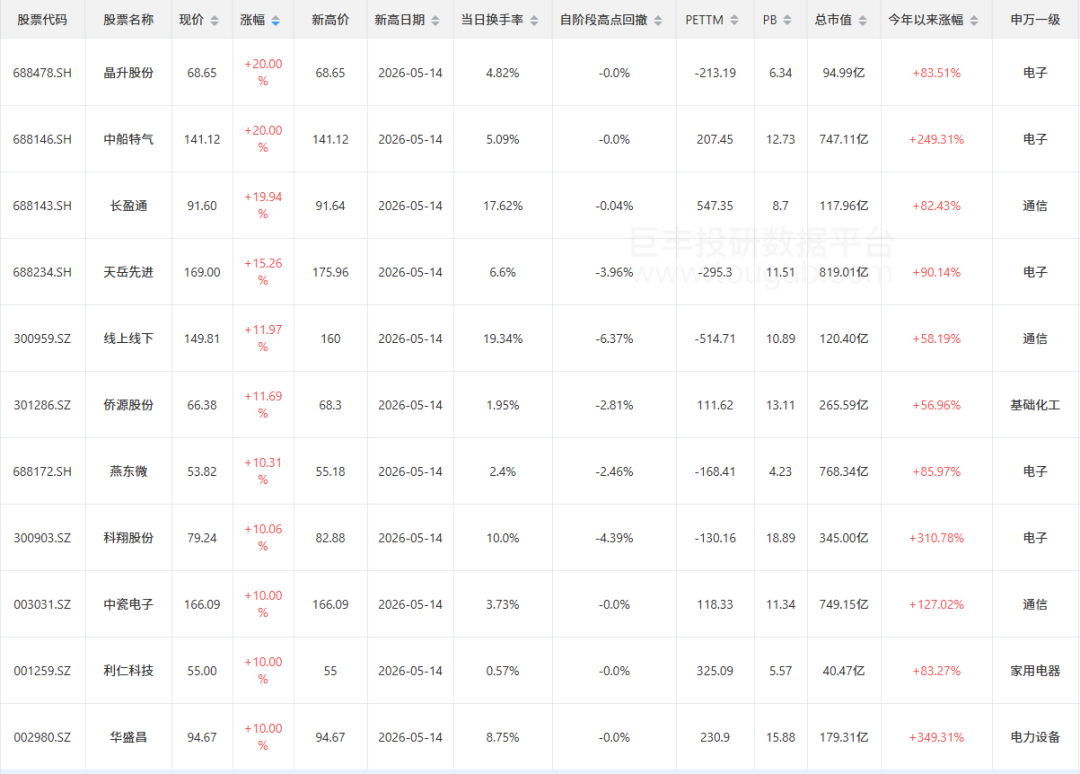Viewport: 1080px width, 774px height.
Task: Click new high price 175.96
Action: 330,272
